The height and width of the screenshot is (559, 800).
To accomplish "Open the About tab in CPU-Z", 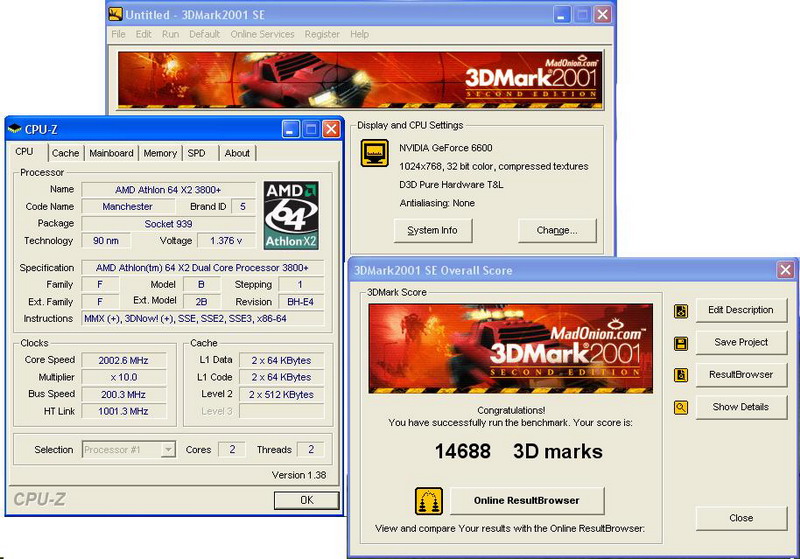I will pos(237,153).
